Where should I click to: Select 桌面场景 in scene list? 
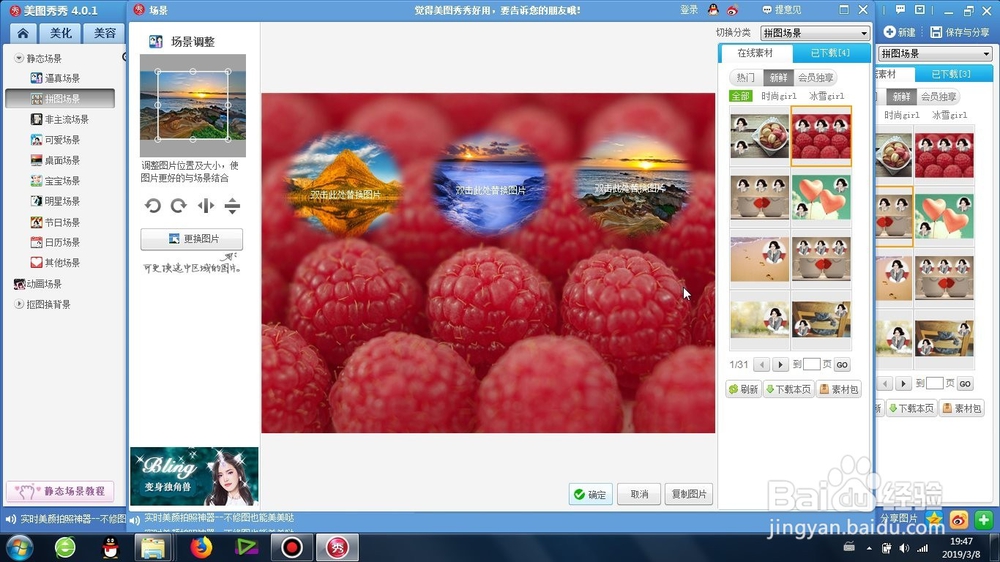pyautogui.click(x=55, y=160)
